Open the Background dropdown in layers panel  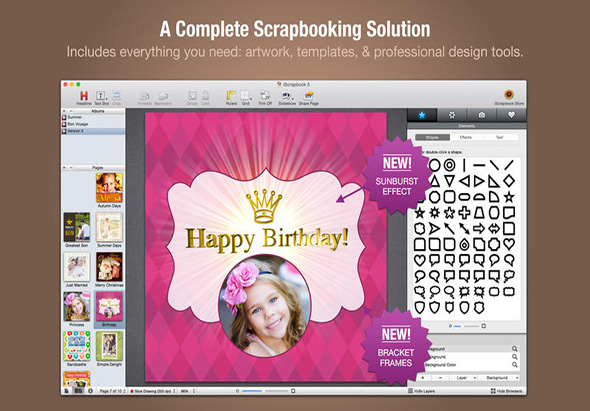(499, 378)
